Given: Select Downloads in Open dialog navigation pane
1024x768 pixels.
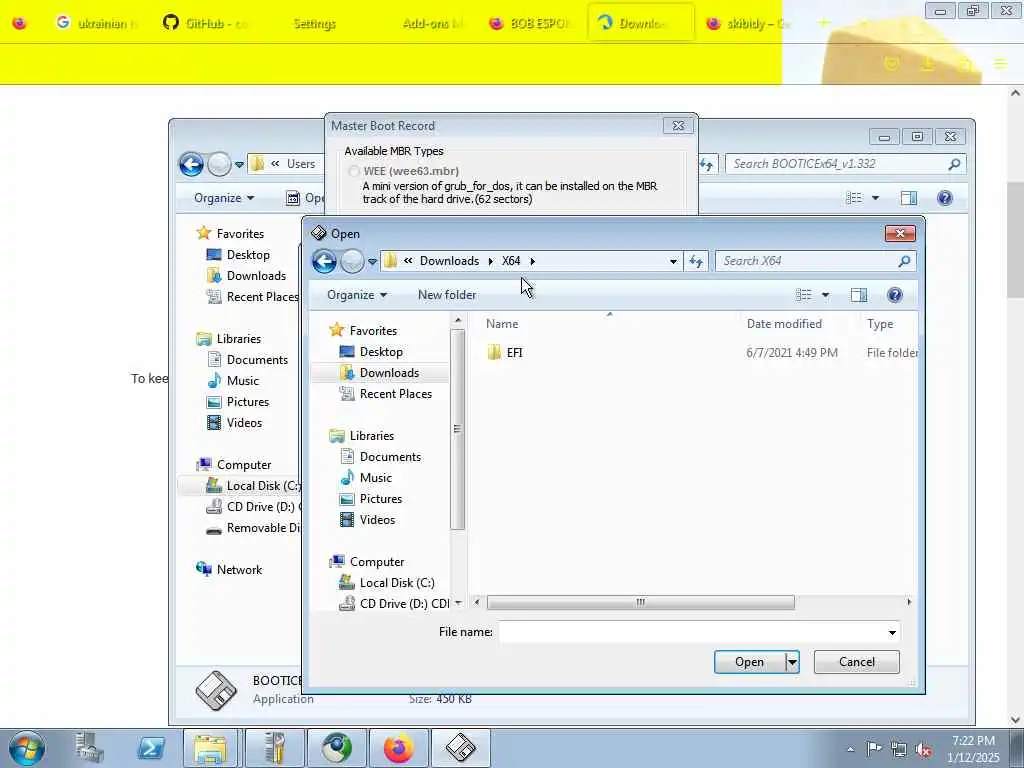Looking at the screenshot, I should (x=389, y=373).
